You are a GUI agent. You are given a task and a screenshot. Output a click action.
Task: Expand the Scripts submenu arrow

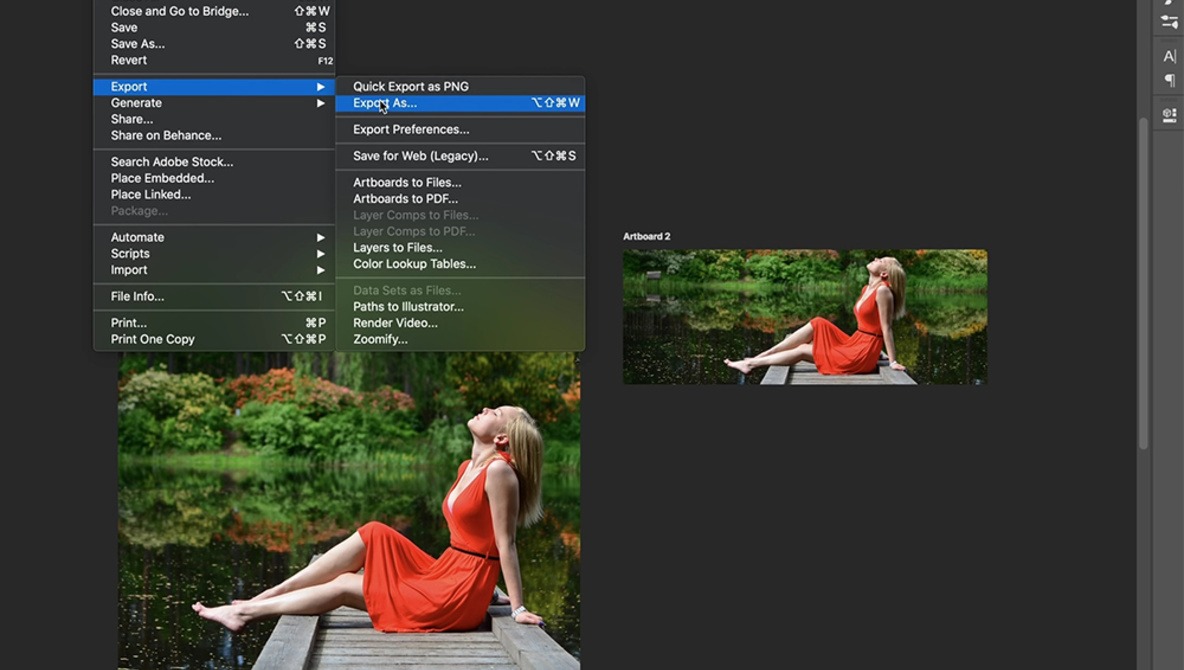click(321, 254)
